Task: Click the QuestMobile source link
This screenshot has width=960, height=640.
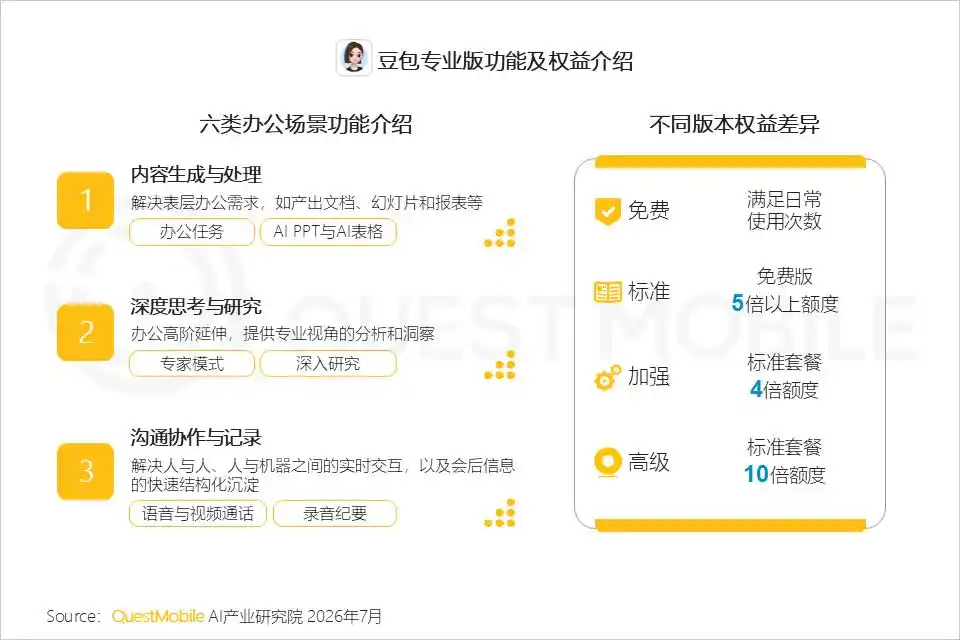Action: [x=158, y=616]
